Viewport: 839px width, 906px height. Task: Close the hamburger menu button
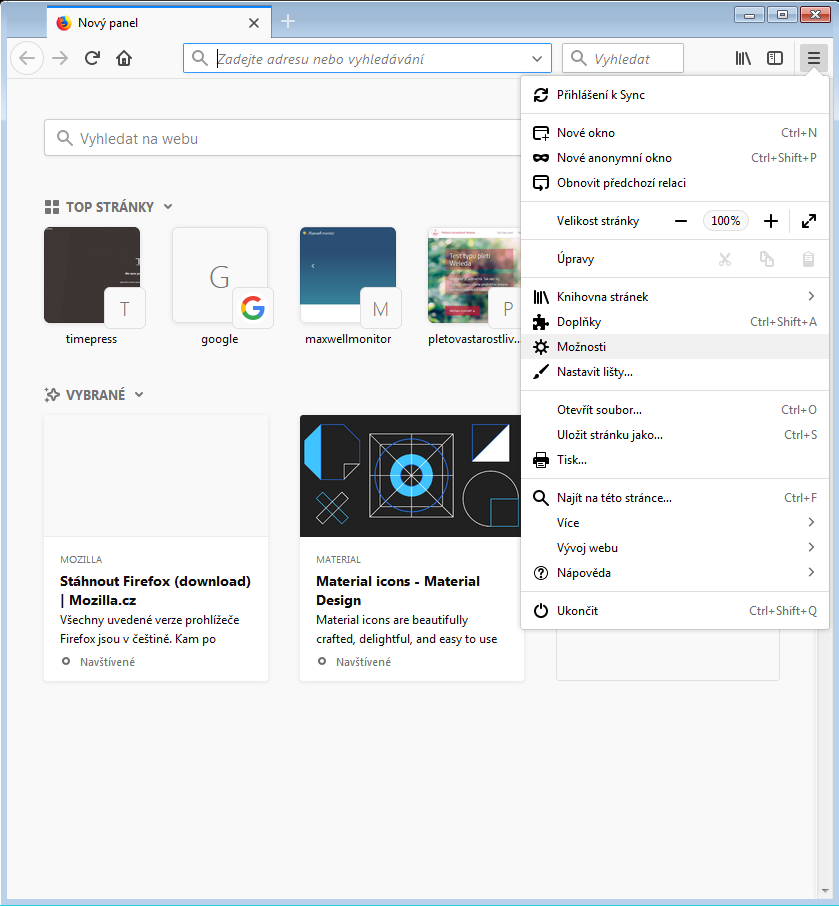click(x=814, y=59)
